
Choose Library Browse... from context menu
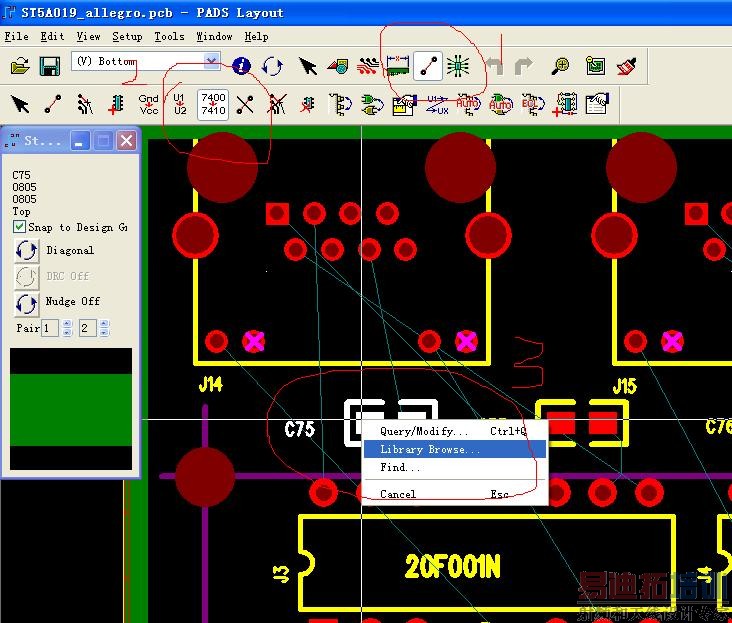430,450
